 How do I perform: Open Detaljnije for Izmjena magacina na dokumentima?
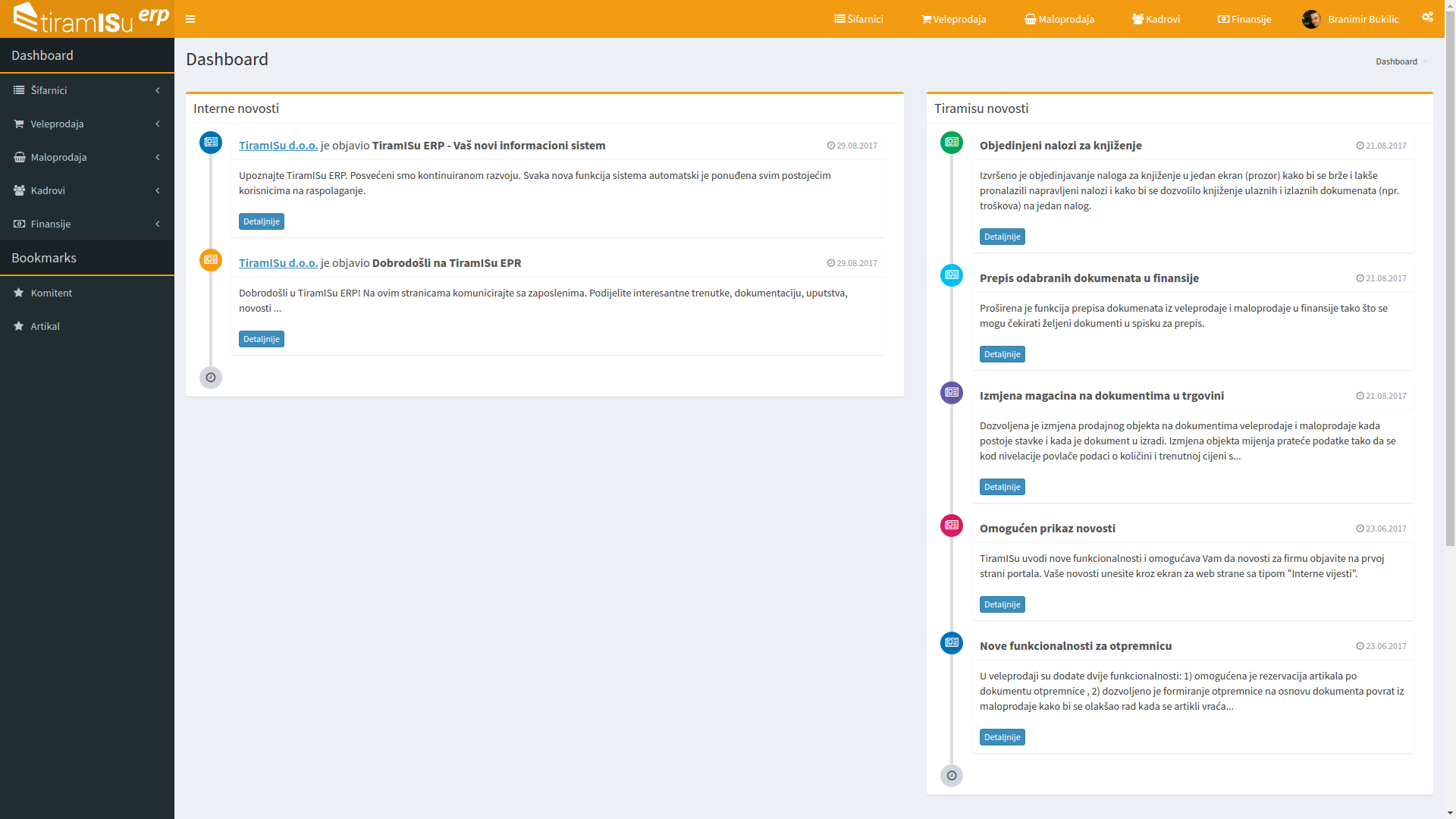[x=1002, y=487]
